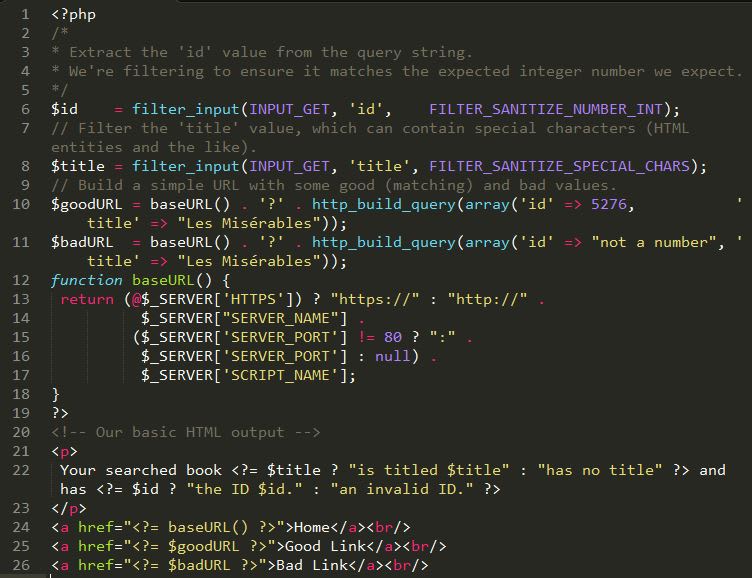The height and width of the screenshot is (578, 752).
Task: Click the "Good Link" anchor text
Action: tap(326, 546)
